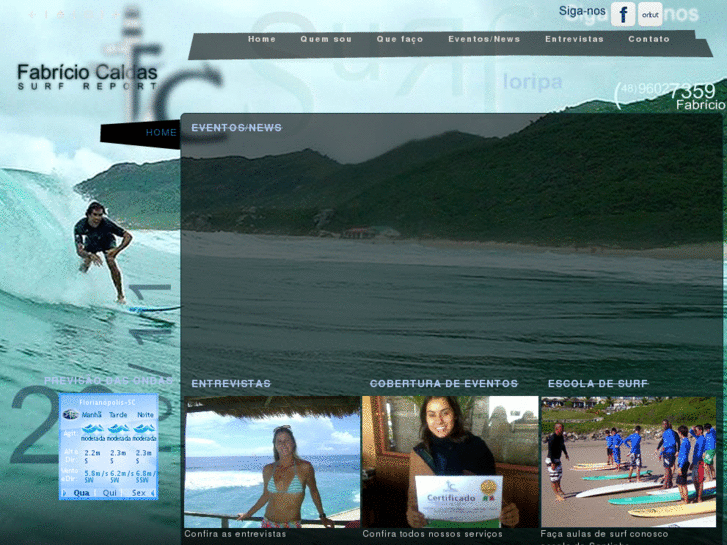
Task: Click left arrow in the wave forecast widget
Action: click(x=64, y=493)
